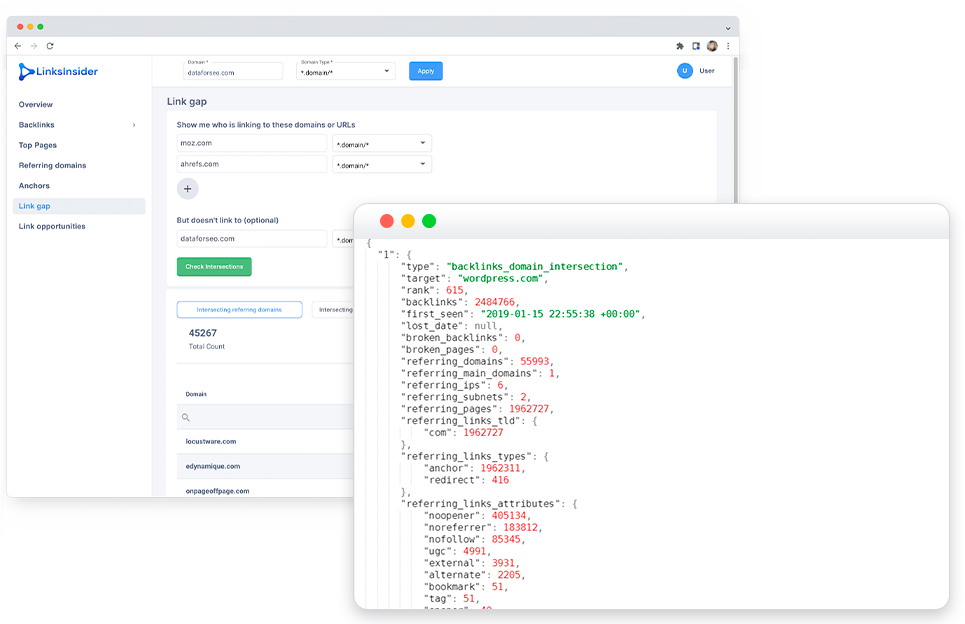The image size is (965, 624).
Task: Open the top Domain Type dropdown
Action: [x=345, y=71]
